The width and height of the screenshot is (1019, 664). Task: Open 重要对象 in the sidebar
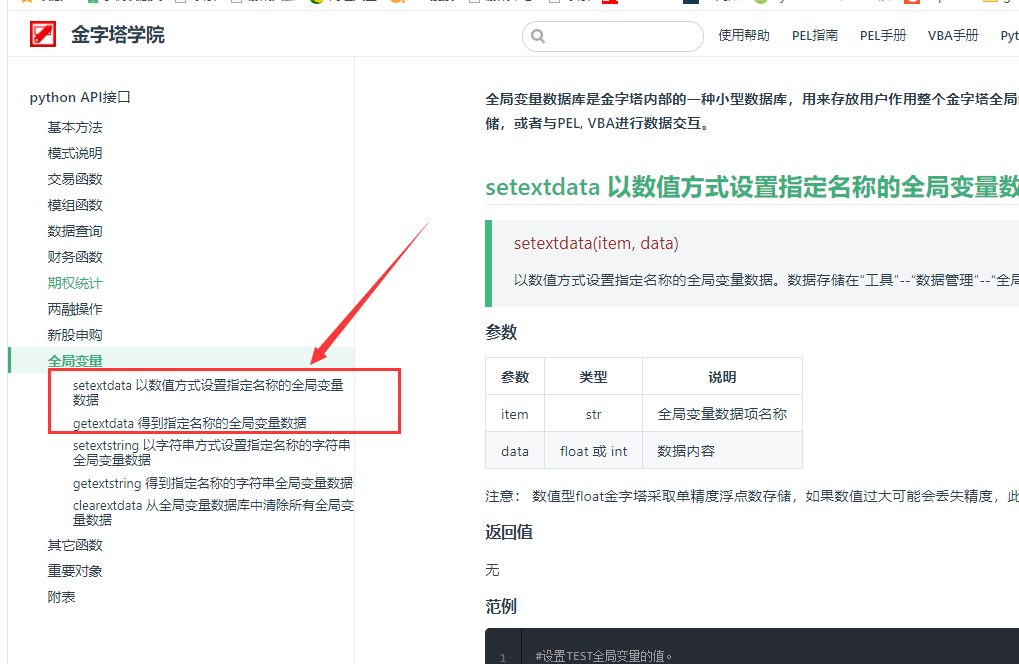[x=75, y=571]
